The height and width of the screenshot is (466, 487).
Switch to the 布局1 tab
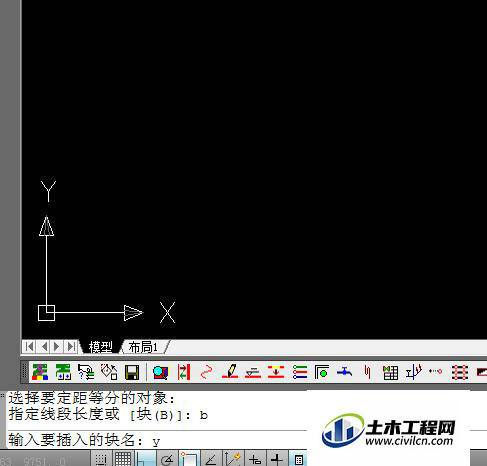143,347
